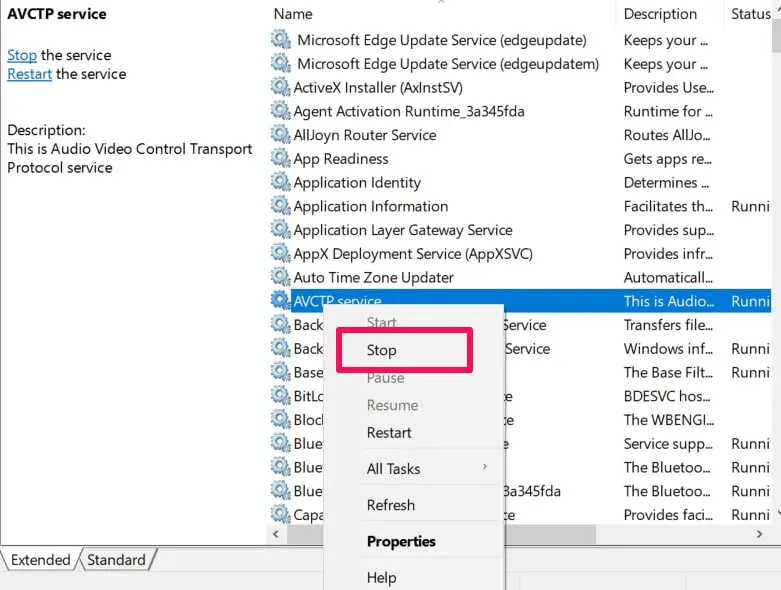Viewport: 781px width, 590px height.
Task: Click gear icon beside the Base row
Action: point(281,372)
